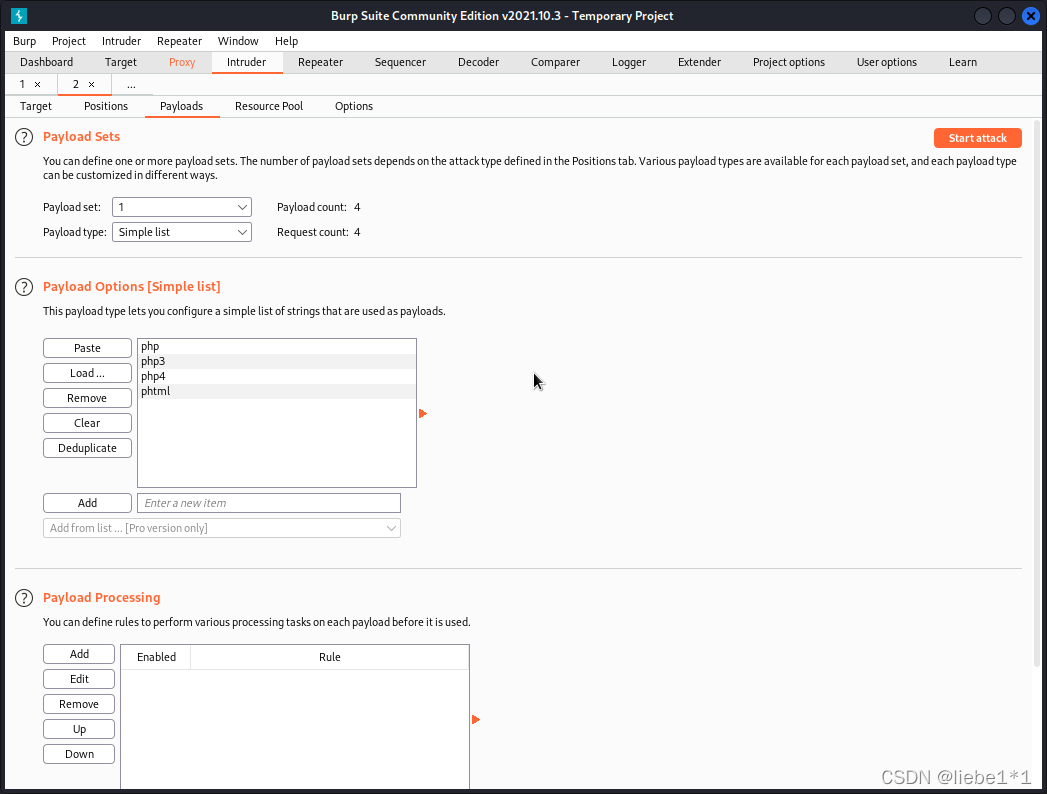Click Up button for rules

click(x=79, y=729)
